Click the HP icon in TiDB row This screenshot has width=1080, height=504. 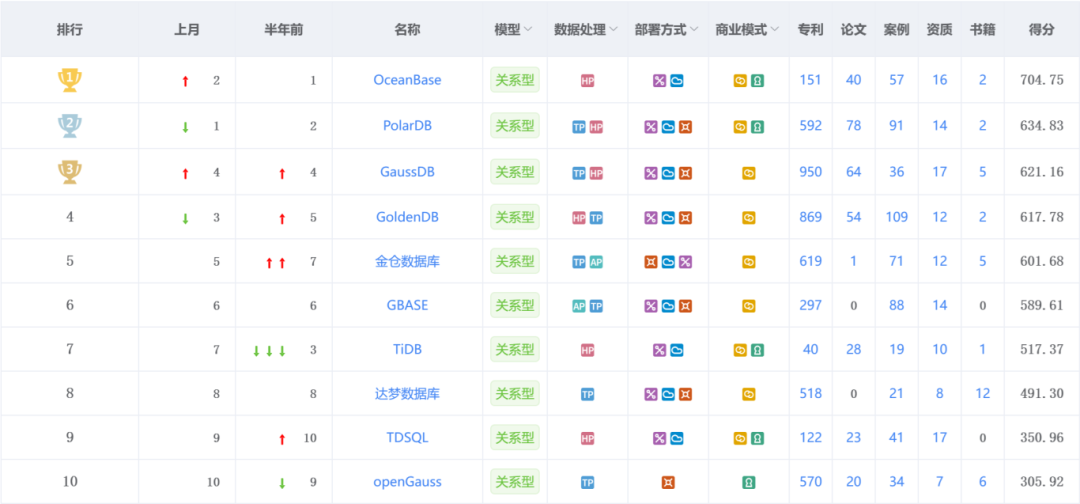point(588,350)
